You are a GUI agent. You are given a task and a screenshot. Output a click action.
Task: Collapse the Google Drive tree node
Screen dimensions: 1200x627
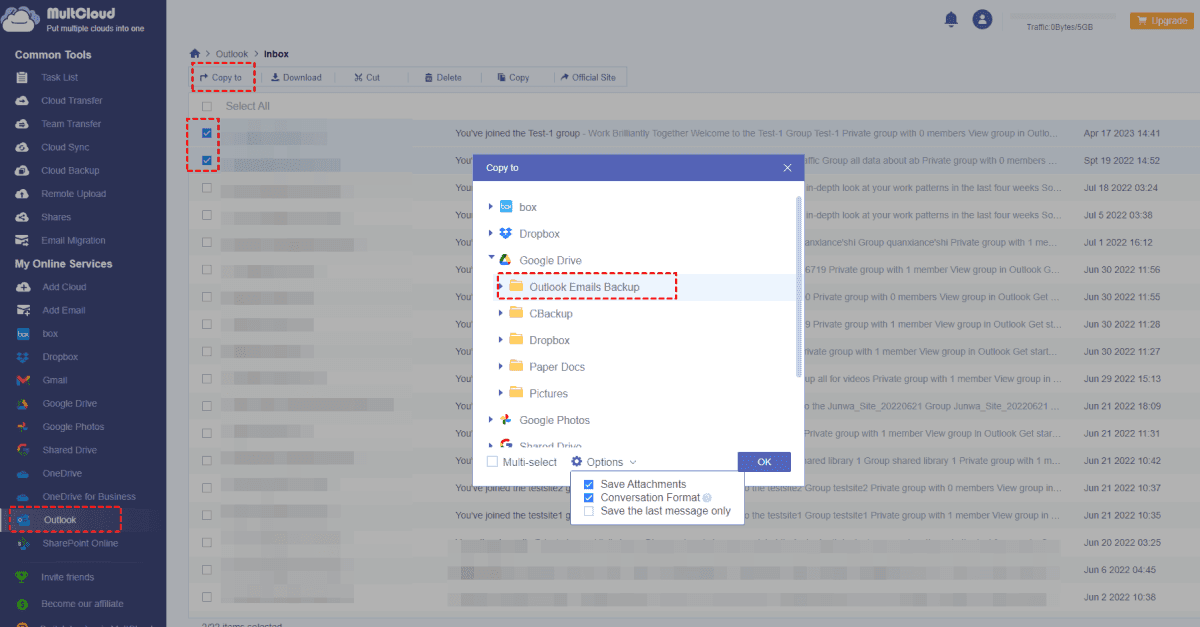coord(490,259)
